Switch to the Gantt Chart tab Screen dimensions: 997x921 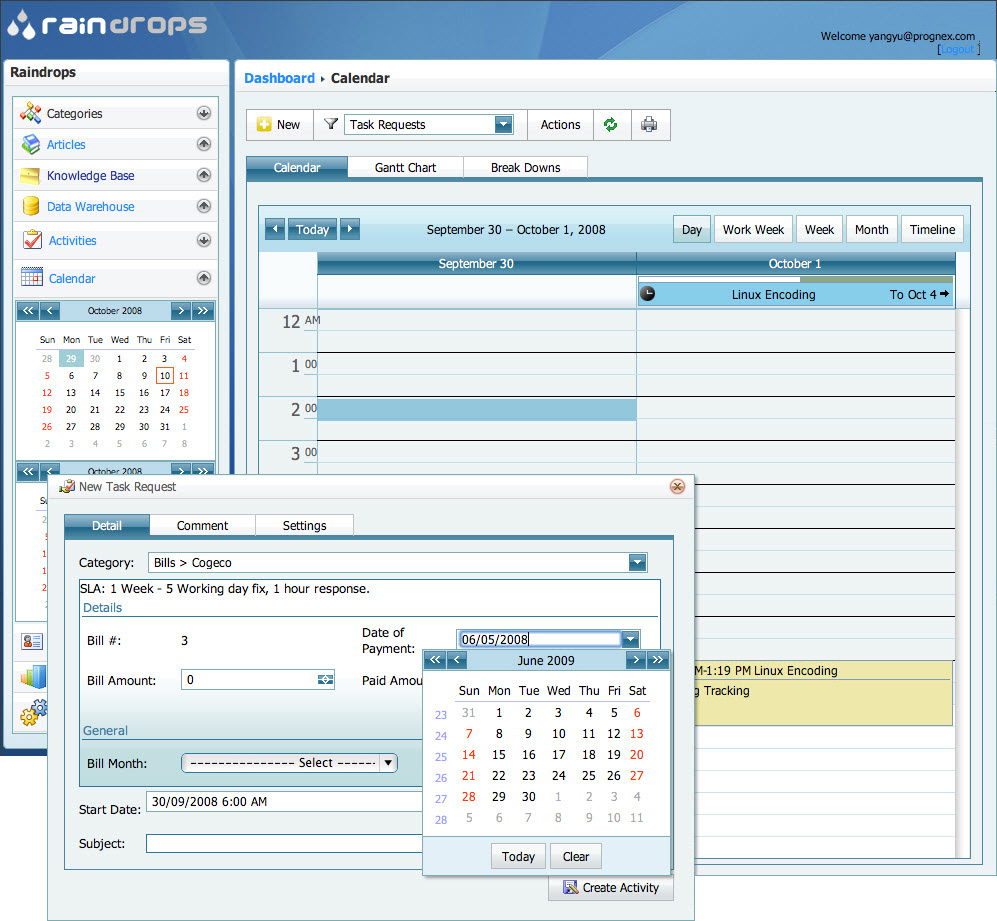[405, 168]
